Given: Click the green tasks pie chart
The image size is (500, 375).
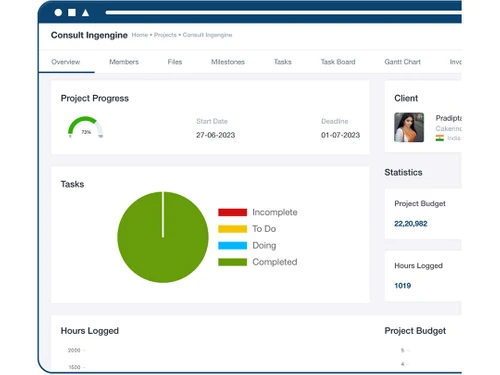Looking at the screenshot, I should pyautogui.click(x=163, y=237).
